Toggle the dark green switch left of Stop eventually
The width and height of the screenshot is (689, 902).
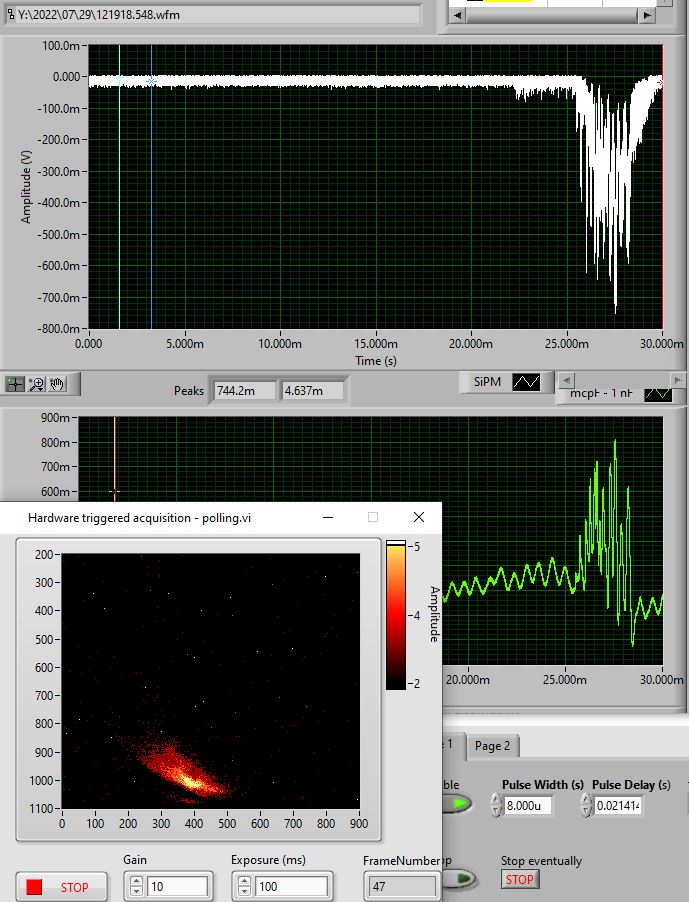coord(460,879)
